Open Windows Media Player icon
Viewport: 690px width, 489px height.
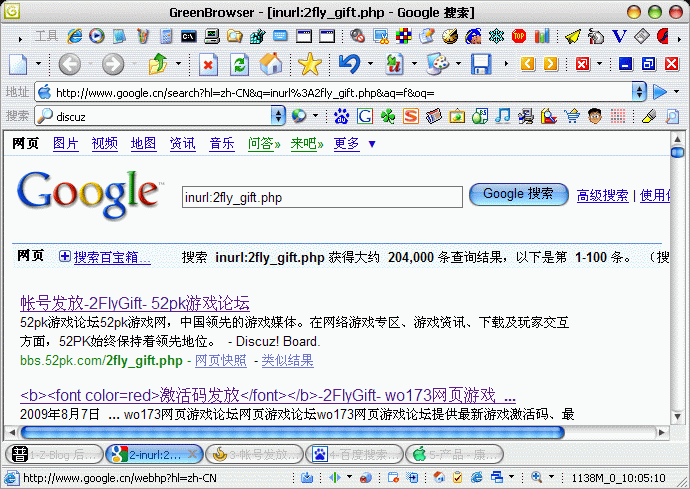tap(97, 36)
